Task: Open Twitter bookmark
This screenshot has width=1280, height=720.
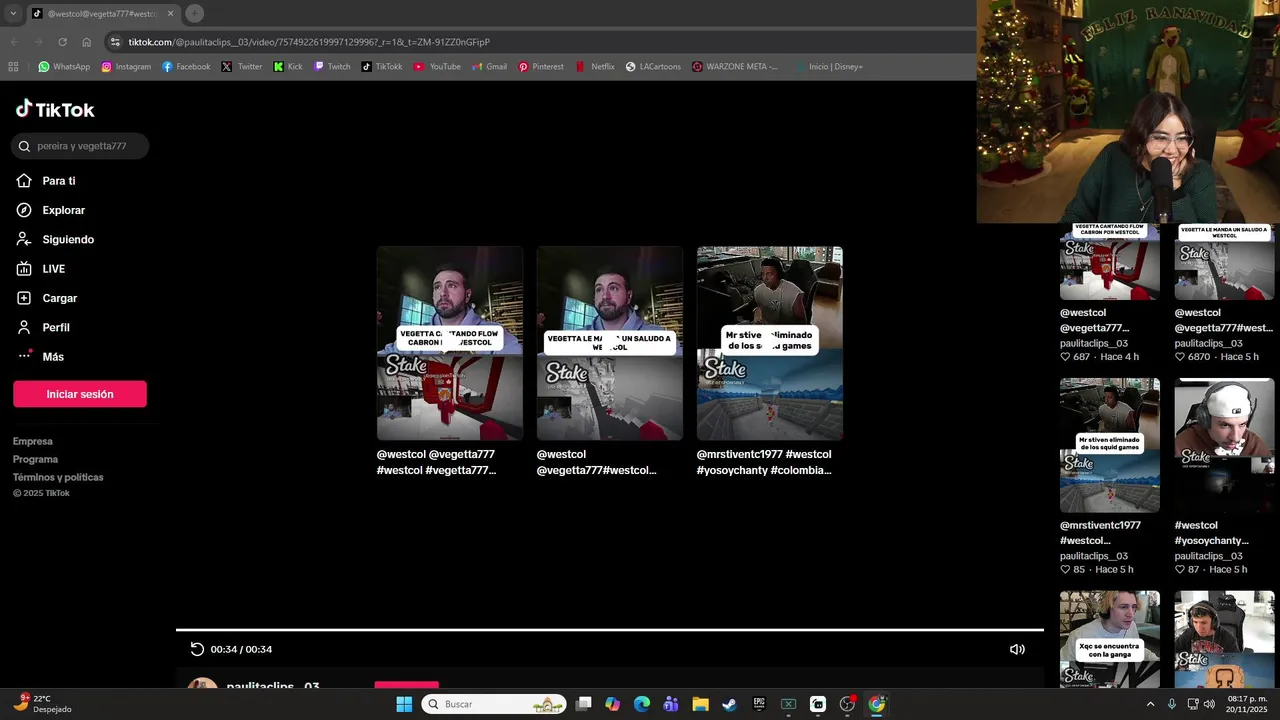Action: coord(242,67)
